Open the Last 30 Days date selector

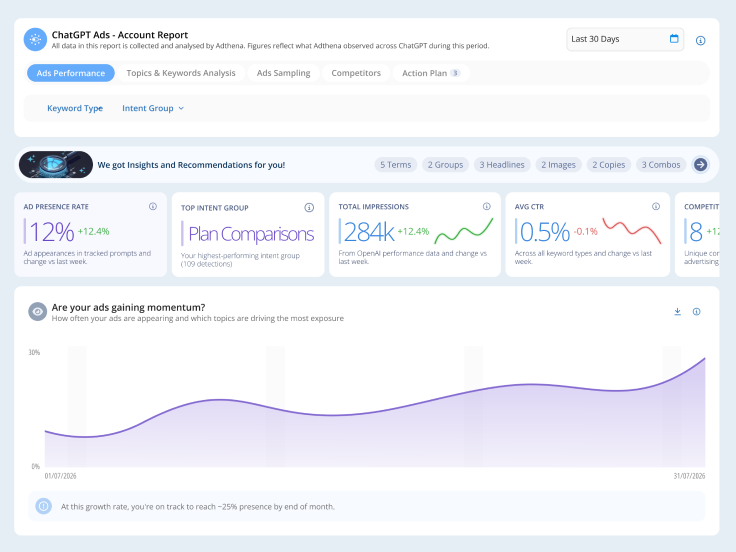[x=625, y=39]
